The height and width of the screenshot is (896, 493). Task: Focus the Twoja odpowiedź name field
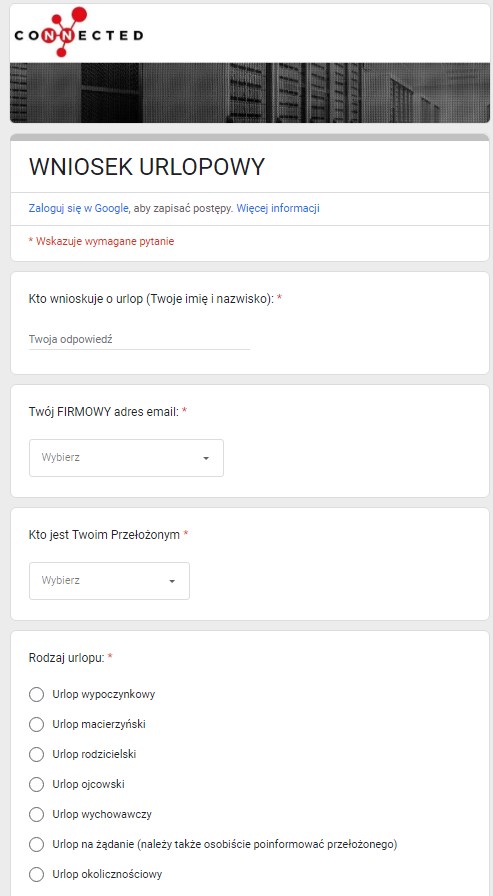tap(139, 339)
